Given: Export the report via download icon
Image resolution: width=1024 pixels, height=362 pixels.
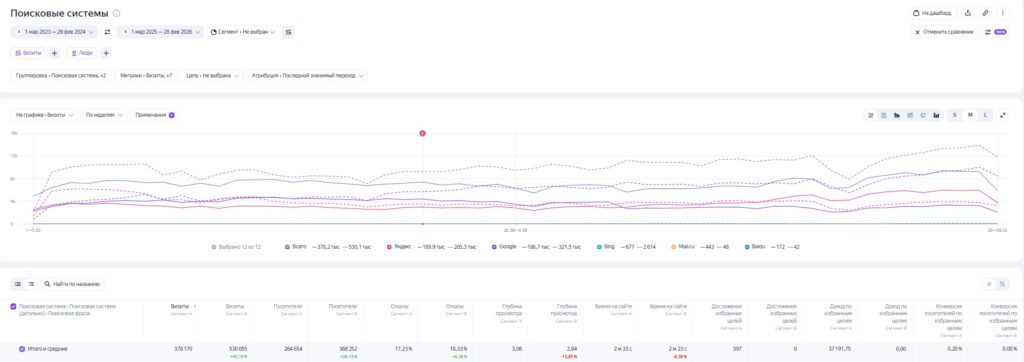Looking at the screenshot, I should click(x=968, y=12).
